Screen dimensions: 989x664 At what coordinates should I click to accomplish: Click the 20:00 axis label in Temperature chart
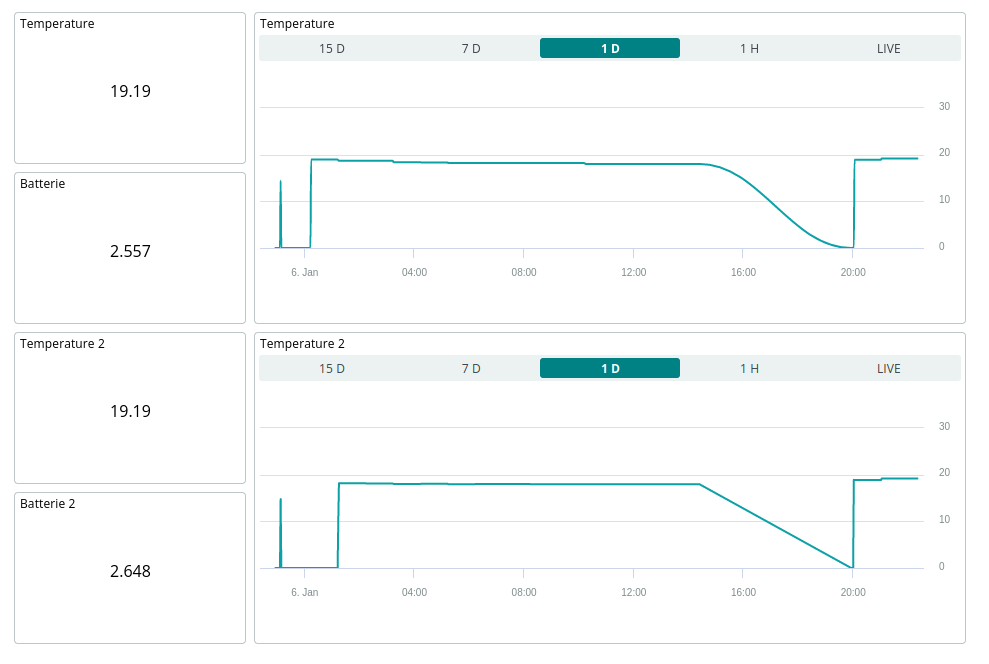tap(853, 272)
